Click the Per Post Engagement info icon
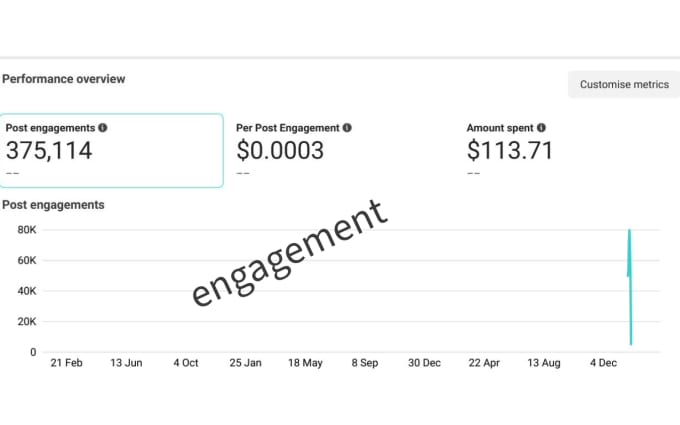The width and height of the screenshot is (680, 425). [x=347, y=128]
